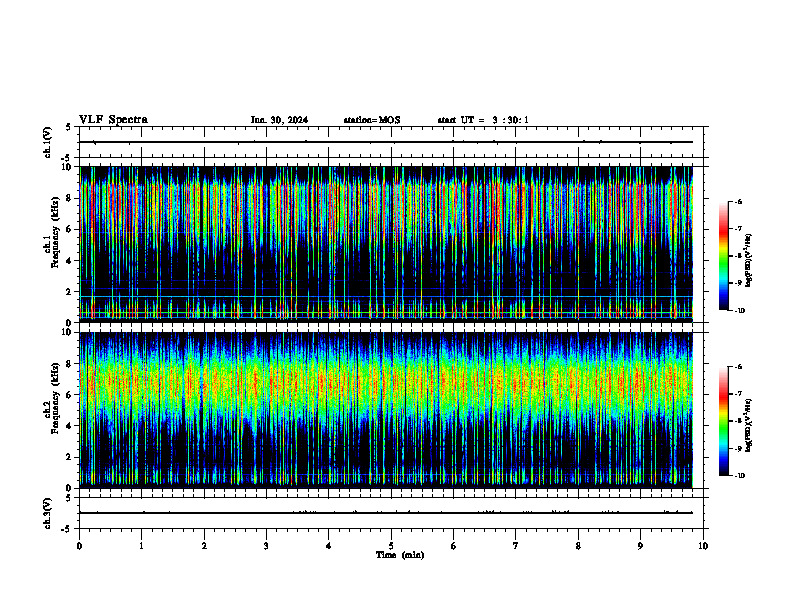Click time axis tick label "7"
Image resolution: width=792 pixels, height=612 pixels.
click(x=516, y=546)
